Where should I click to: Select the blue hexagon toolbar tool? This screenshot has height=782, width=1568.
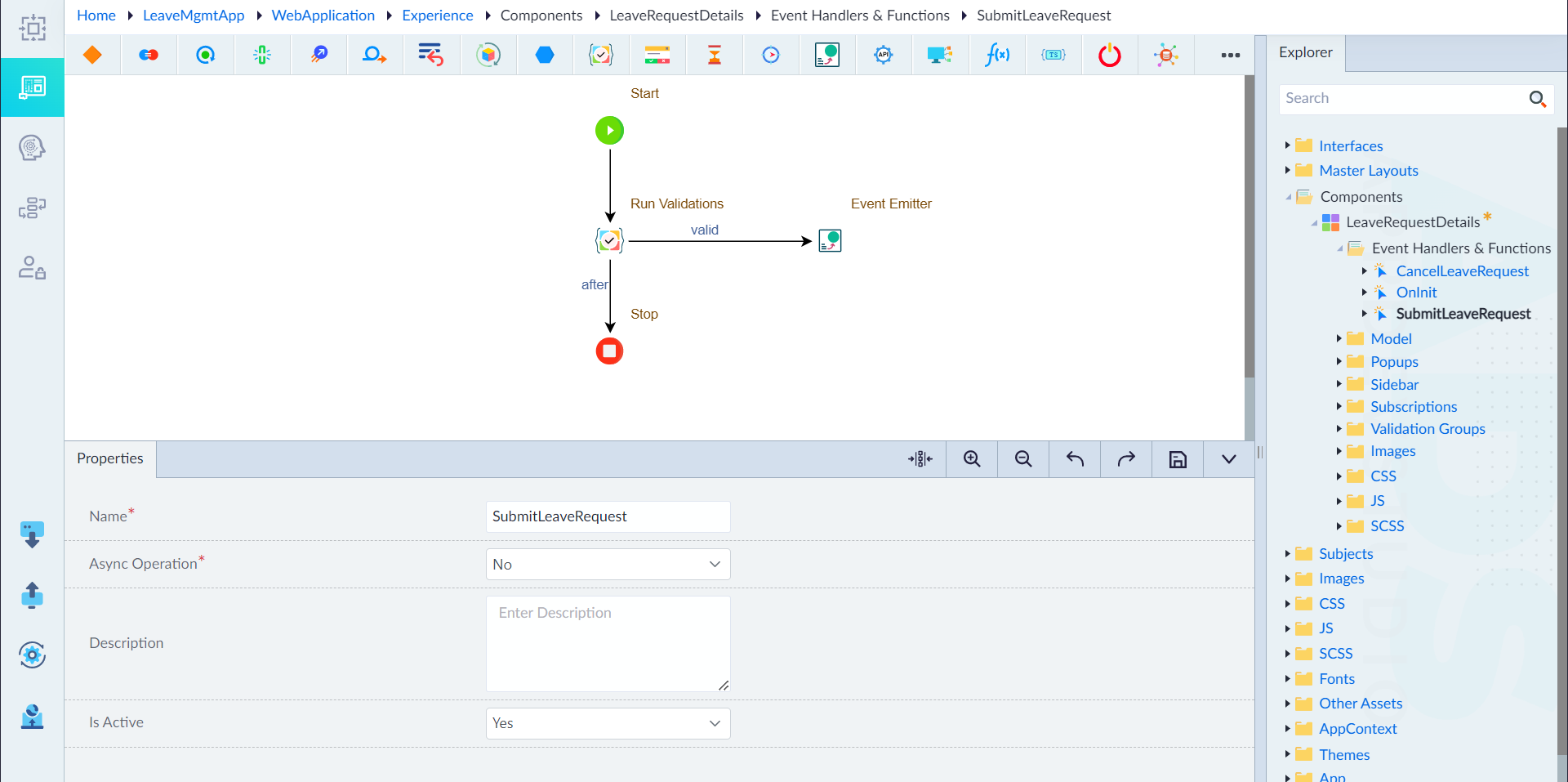tap(545, 55)
